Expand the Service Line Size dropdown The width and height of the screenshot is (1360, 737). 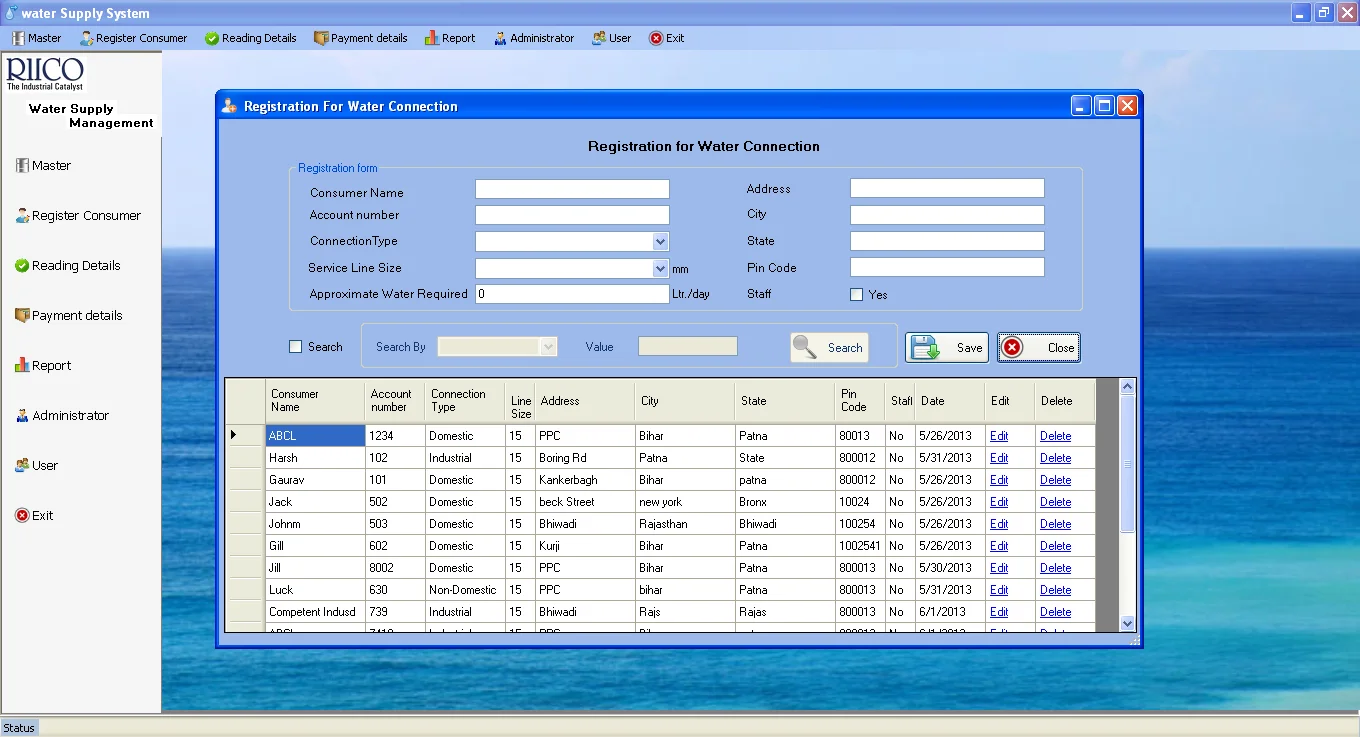click(x=660, y=267)
